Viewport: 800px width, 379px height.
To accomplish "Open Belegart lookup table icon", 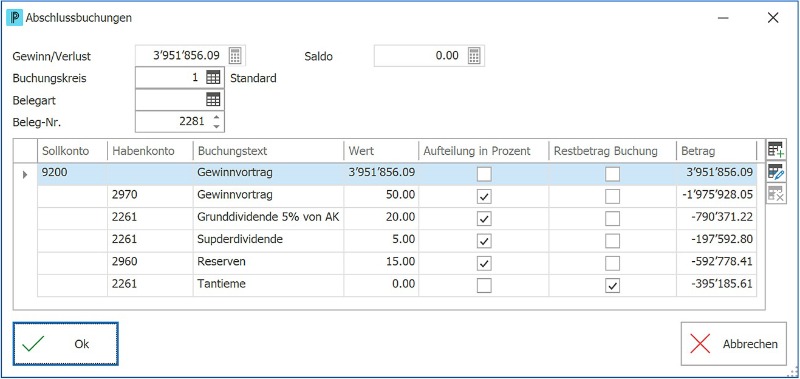I will pyautogui.click(x=213, y=100).
